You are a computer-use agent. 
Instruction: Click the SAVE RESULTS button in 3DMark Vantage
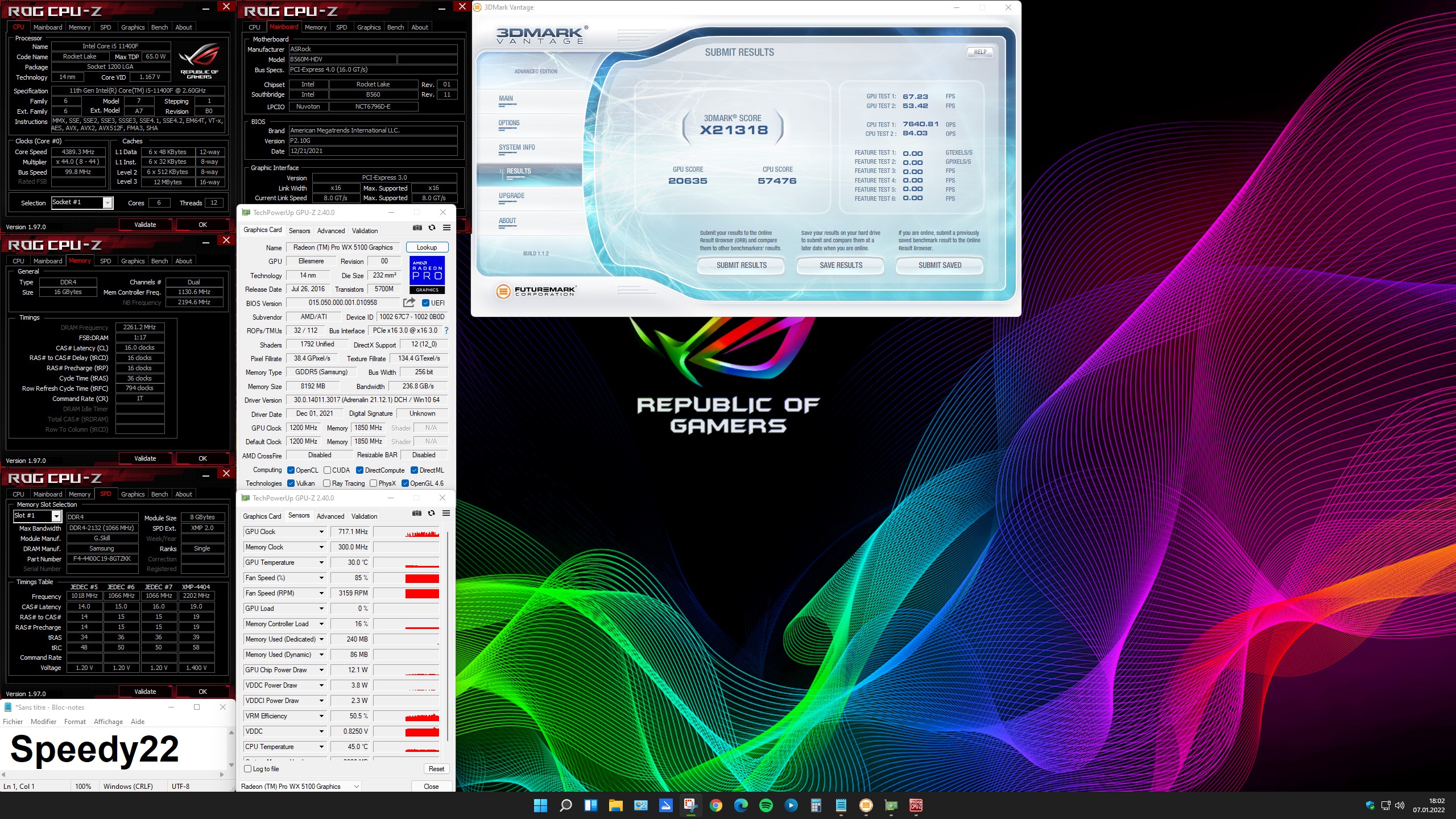click(x=841, y=266)
